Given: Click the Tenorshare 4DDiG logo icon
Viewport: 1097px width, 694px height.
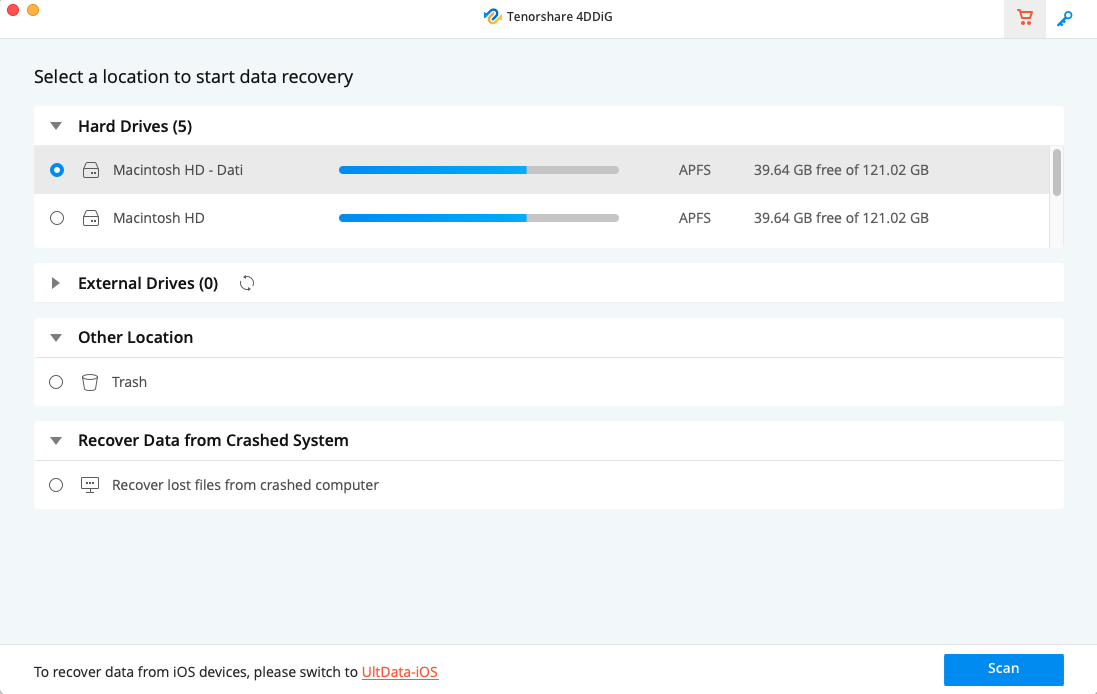Looking at the screenshot, I should 492,17.
